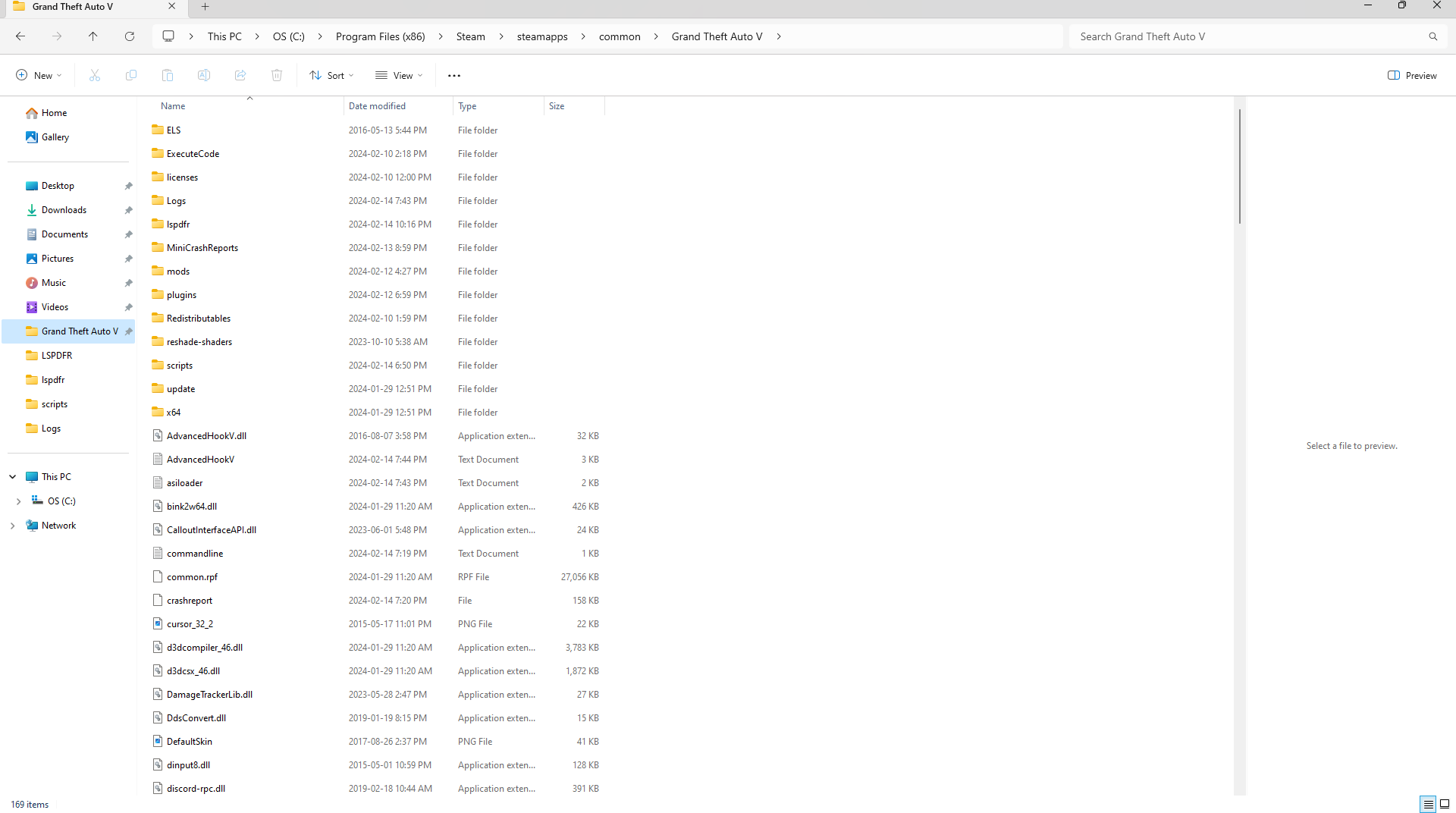Expand chevron after This PC breadcrumb
This screenshot has height=813, width=1456.
(x=258, y=36)
